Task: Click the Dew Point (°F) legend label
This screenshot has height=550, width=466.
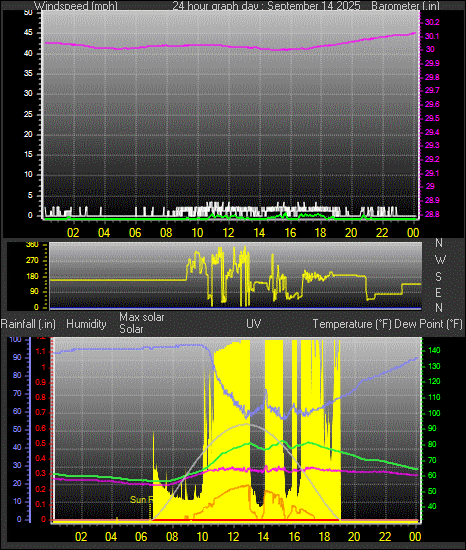Action: pos(428,324)
